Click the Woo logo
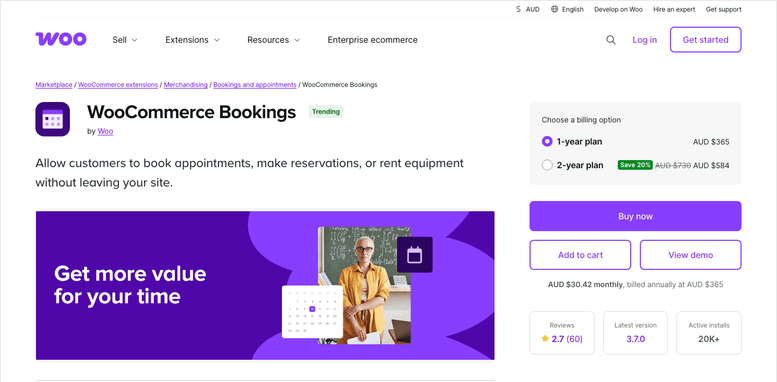 [60, 39]
